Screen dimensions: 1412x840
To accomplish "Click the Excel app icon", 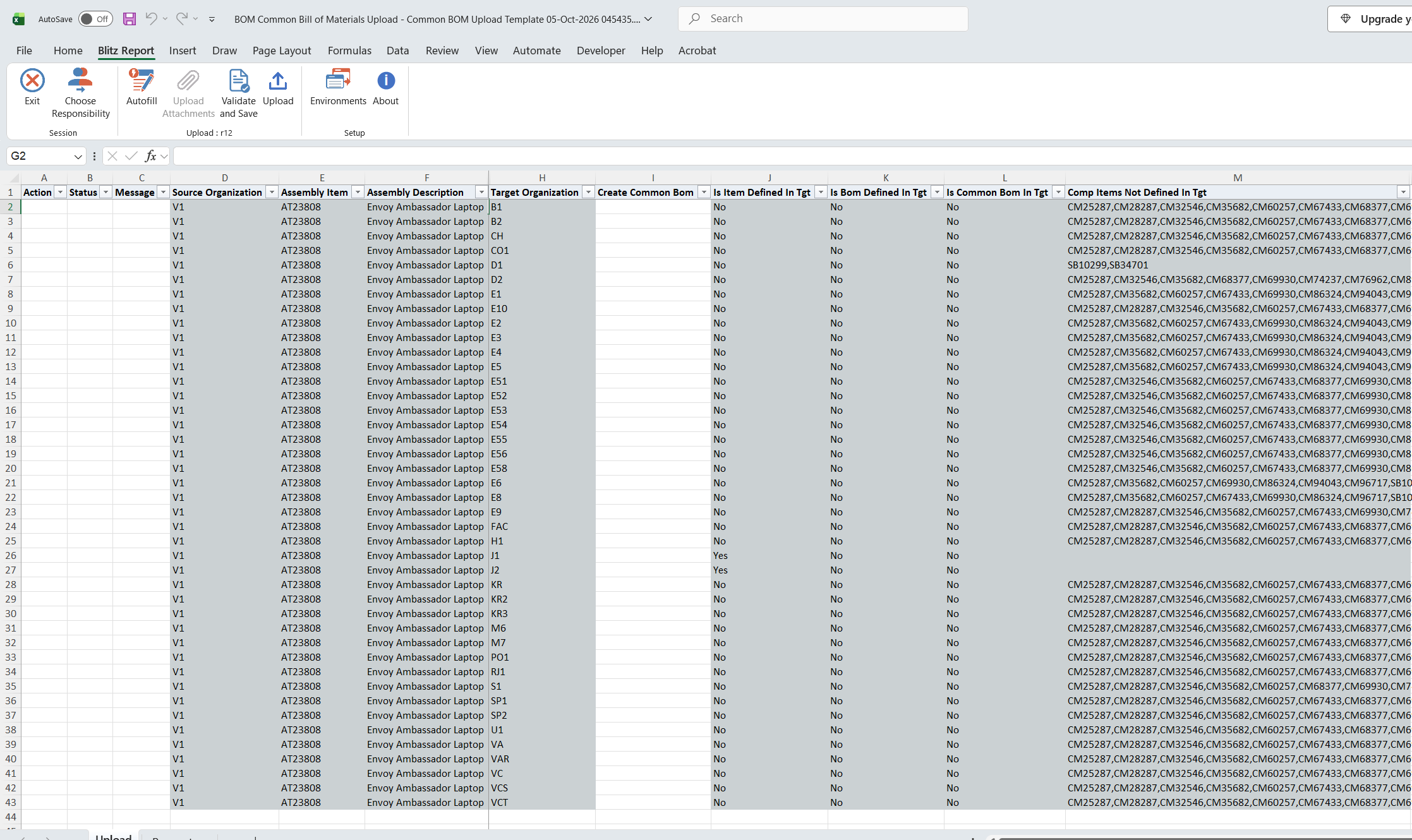I will point(19,19).
